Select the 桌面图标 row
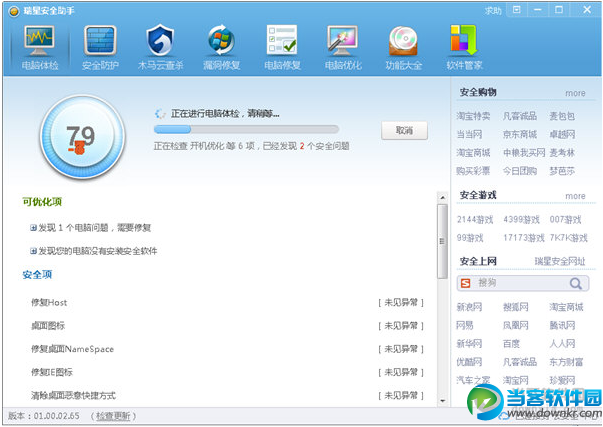 [x=227, y=326]
